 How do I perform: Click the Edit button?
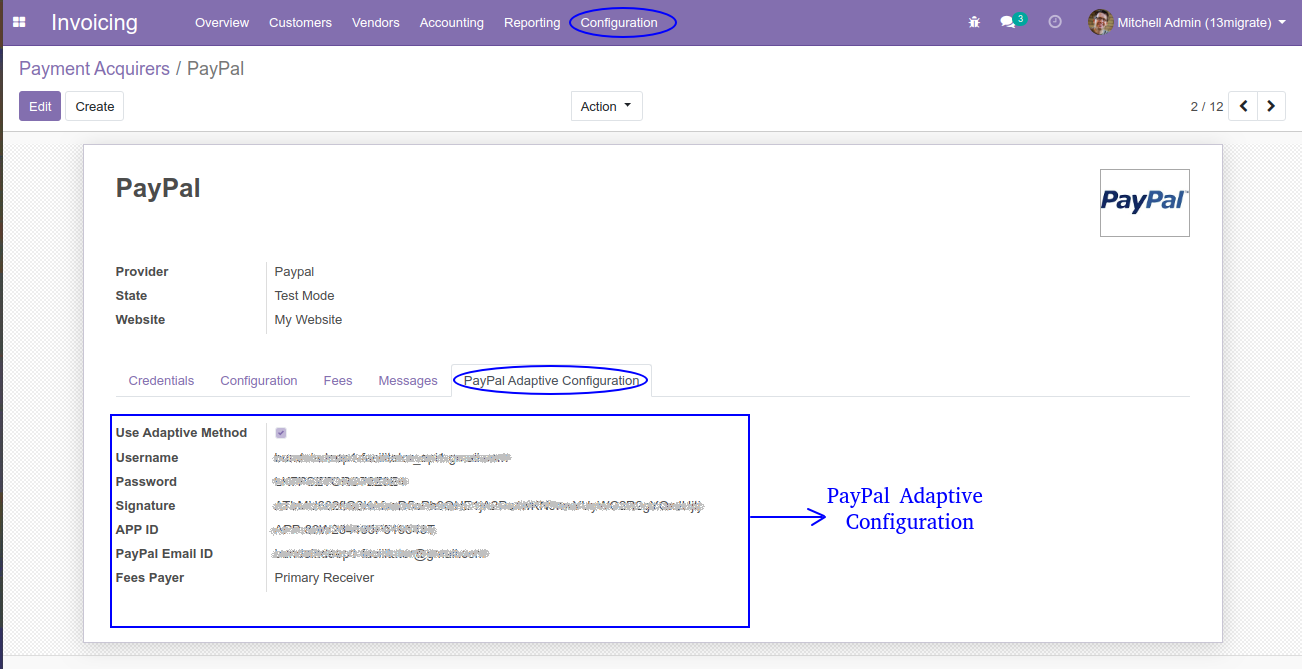[40, 106]
